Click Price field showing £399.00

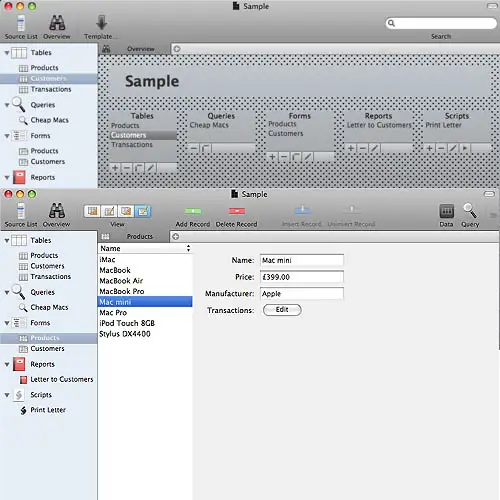[302, 277]
